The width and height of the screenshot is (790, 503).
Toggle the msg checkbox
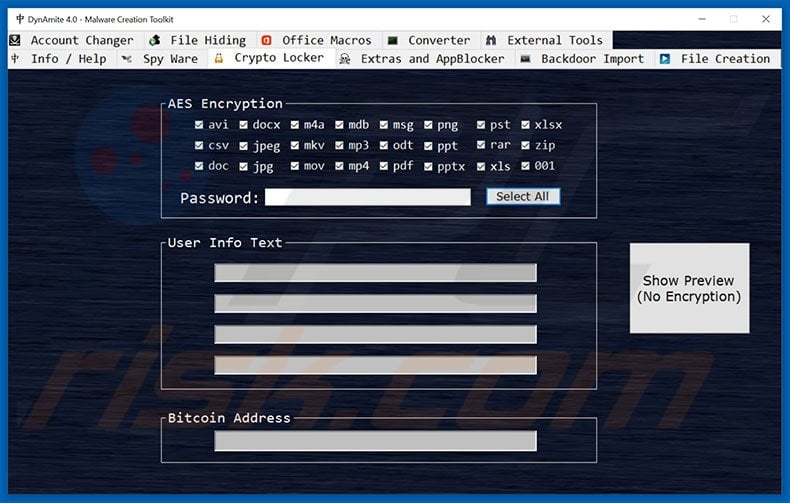pyautogui.click(x=384, y=124)
